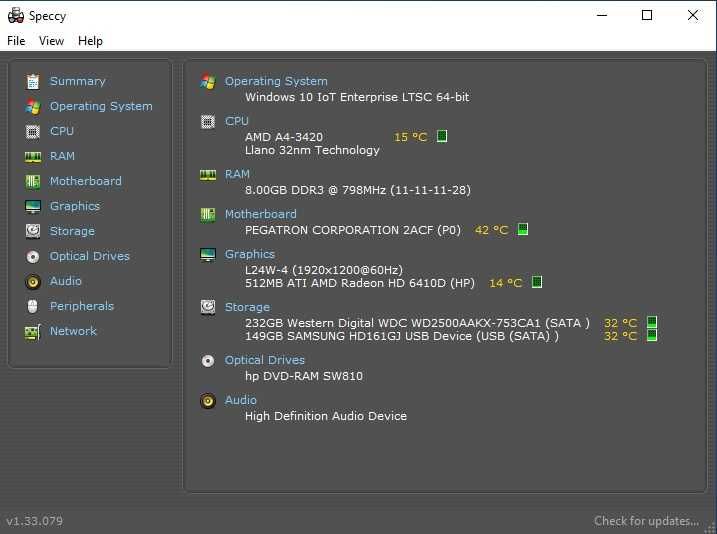The height and width of the screenshot is (534, 717).
Task: Select Graphics in the sidebar
Action: pos(75,206)
